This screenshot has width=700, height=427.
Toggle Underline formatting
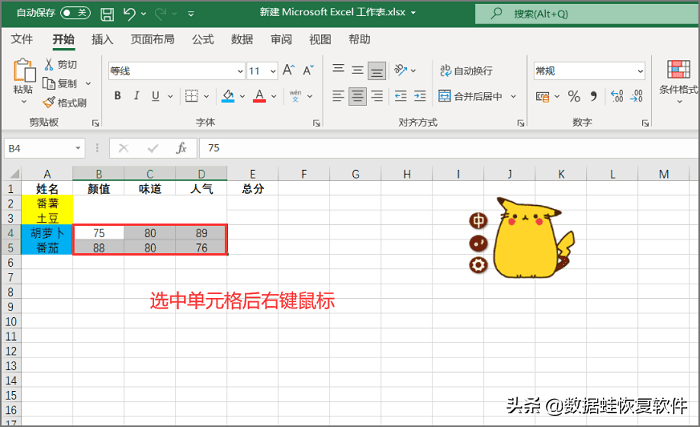click(155, 96)
